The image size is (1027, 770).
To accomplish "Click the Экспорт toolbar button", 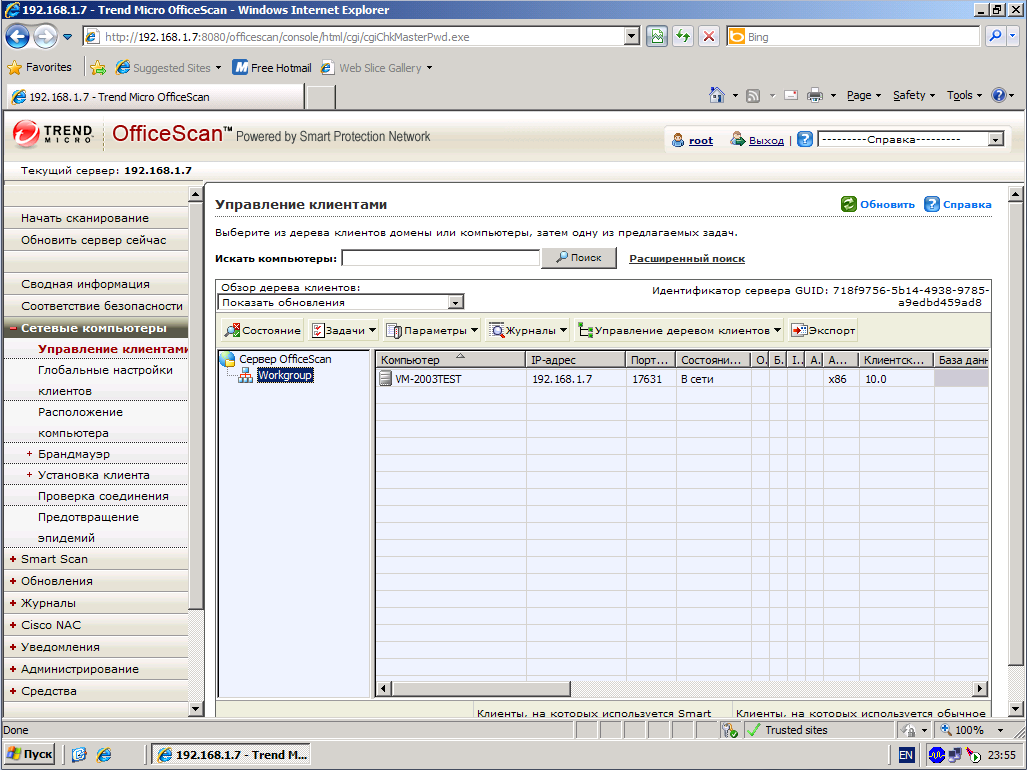I will click(824, 331).
